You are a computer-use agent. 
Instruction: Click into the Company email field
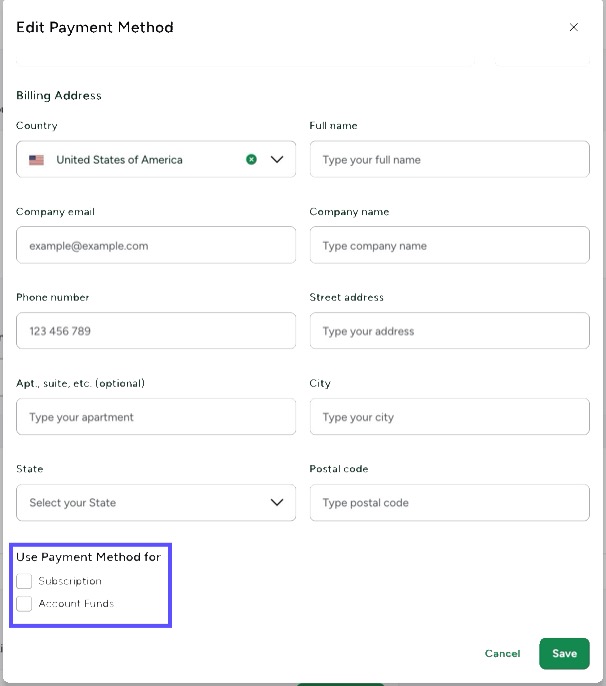[x=156, y=246]
